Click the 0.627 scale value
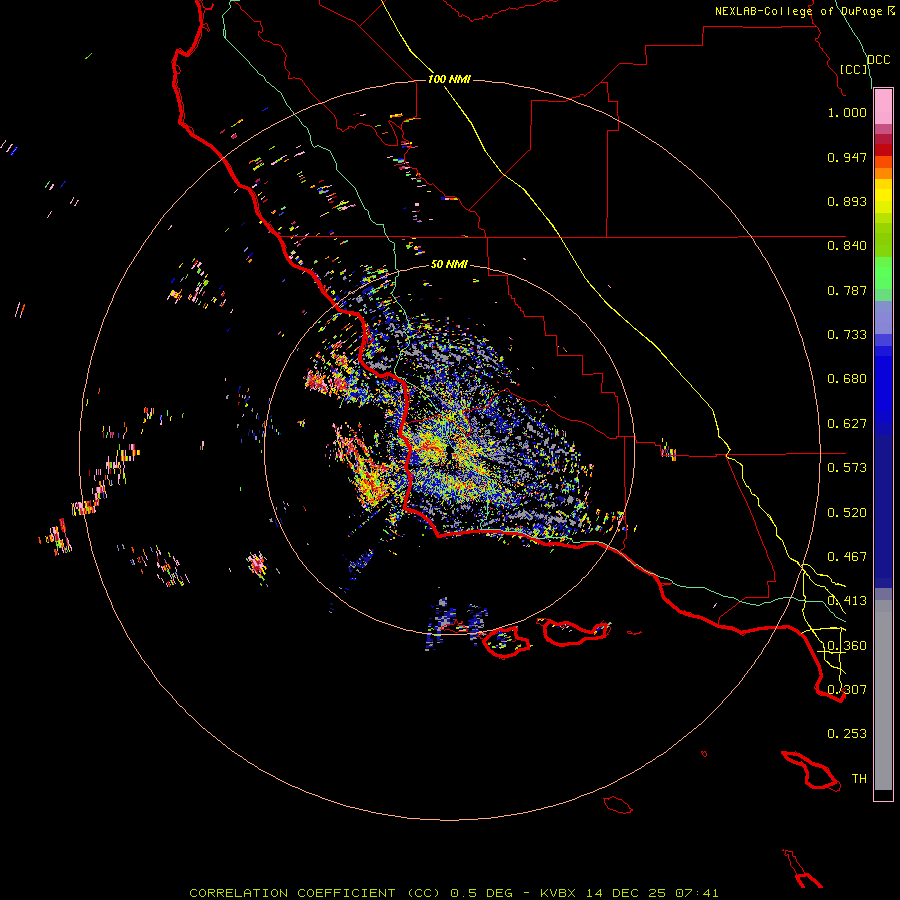 tap(847, 424)
